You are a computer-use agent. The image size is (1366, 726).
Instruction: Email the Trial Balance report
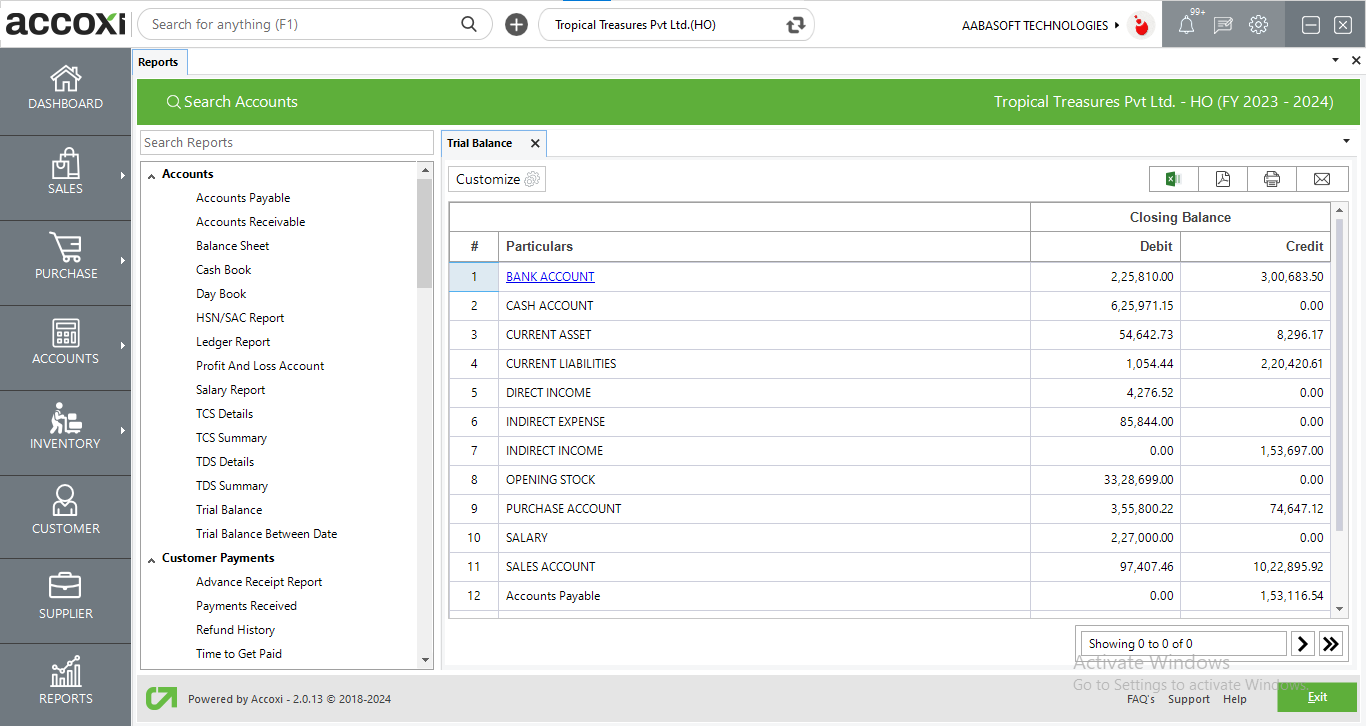click(x=1321, y=178)
